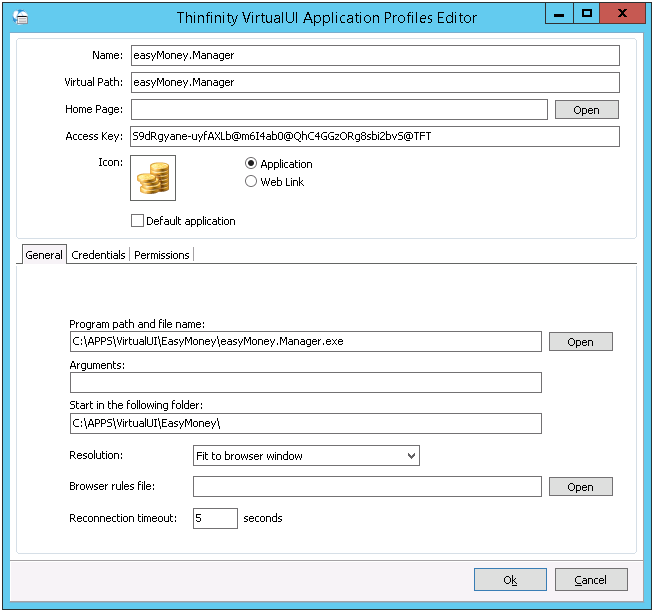656x613 pixels.
Task: Close the Profiles Editor window
Action: [623, 14]
